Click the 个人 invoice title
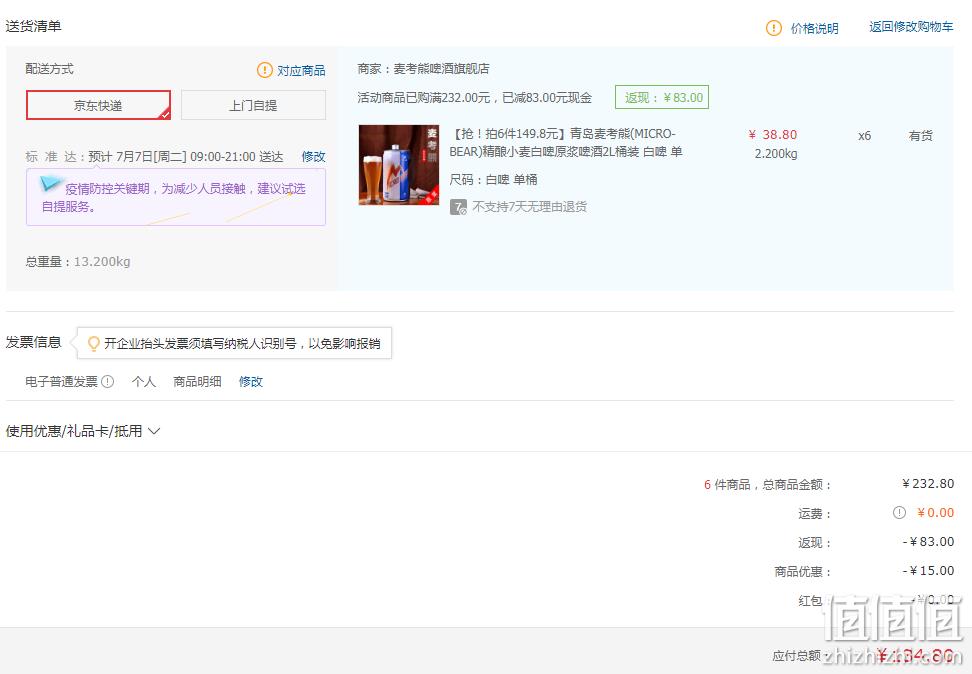This screenshot has width=972, height=674. 144,382
